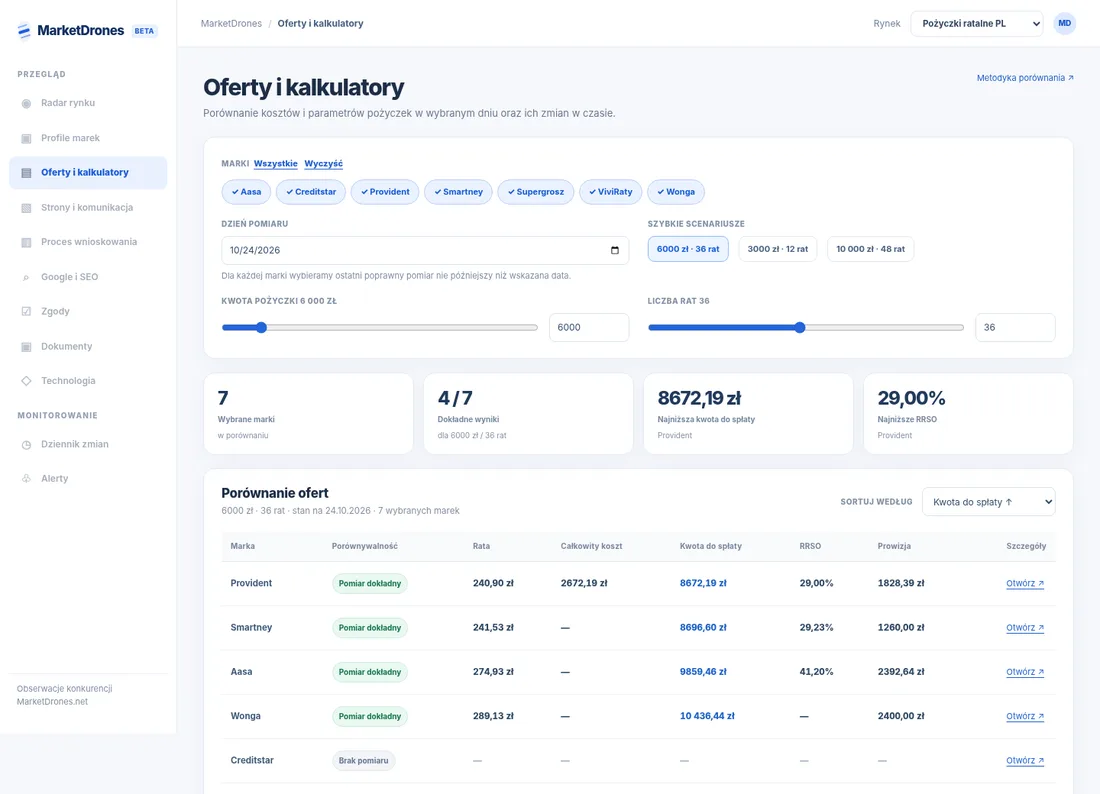The image size is (1100, 794).
Task: Click the MarketDrones breadcrumb link
Action: tap(231, 24)
